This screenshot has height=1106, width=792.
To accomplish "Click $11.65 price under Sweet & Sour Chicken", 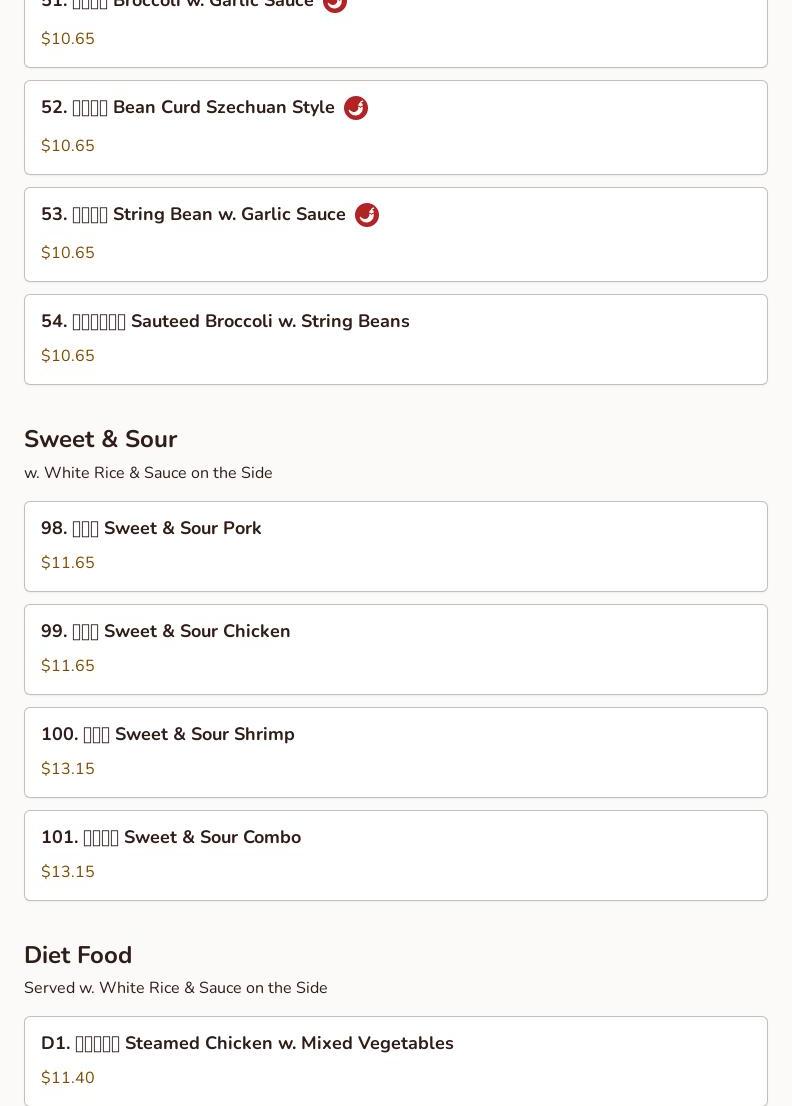I will pyautogui.click(x=68, y=666).
